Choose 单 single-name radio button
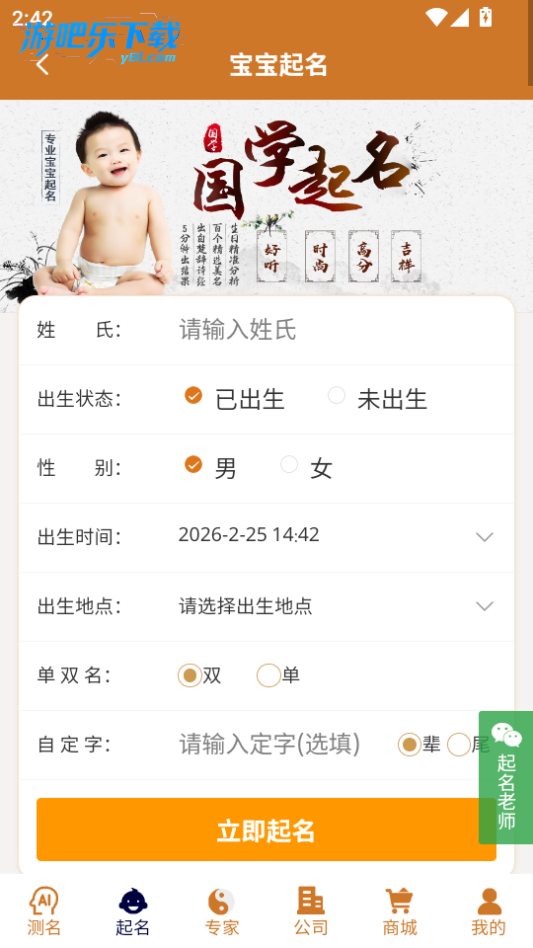Screen dimensions: 533x948 pos(268,675)
